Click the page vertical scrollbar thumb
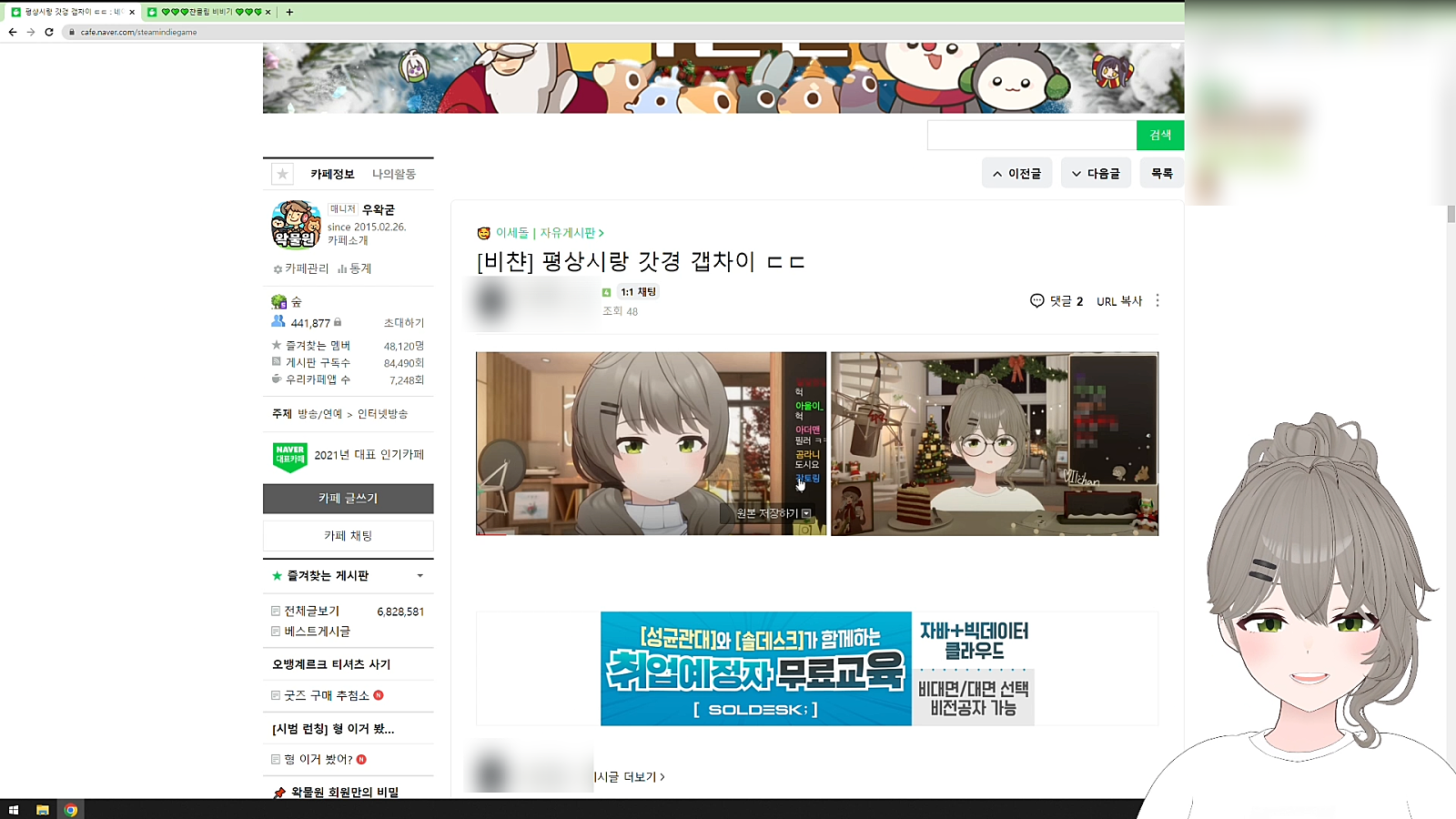 pos(1451,215)
